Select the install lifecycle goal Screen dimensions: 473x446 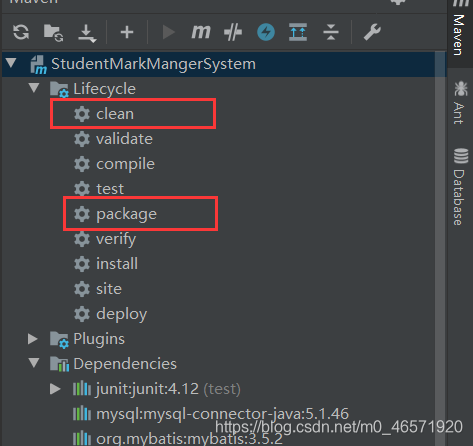pyautogui.click(x=117, y=264)
